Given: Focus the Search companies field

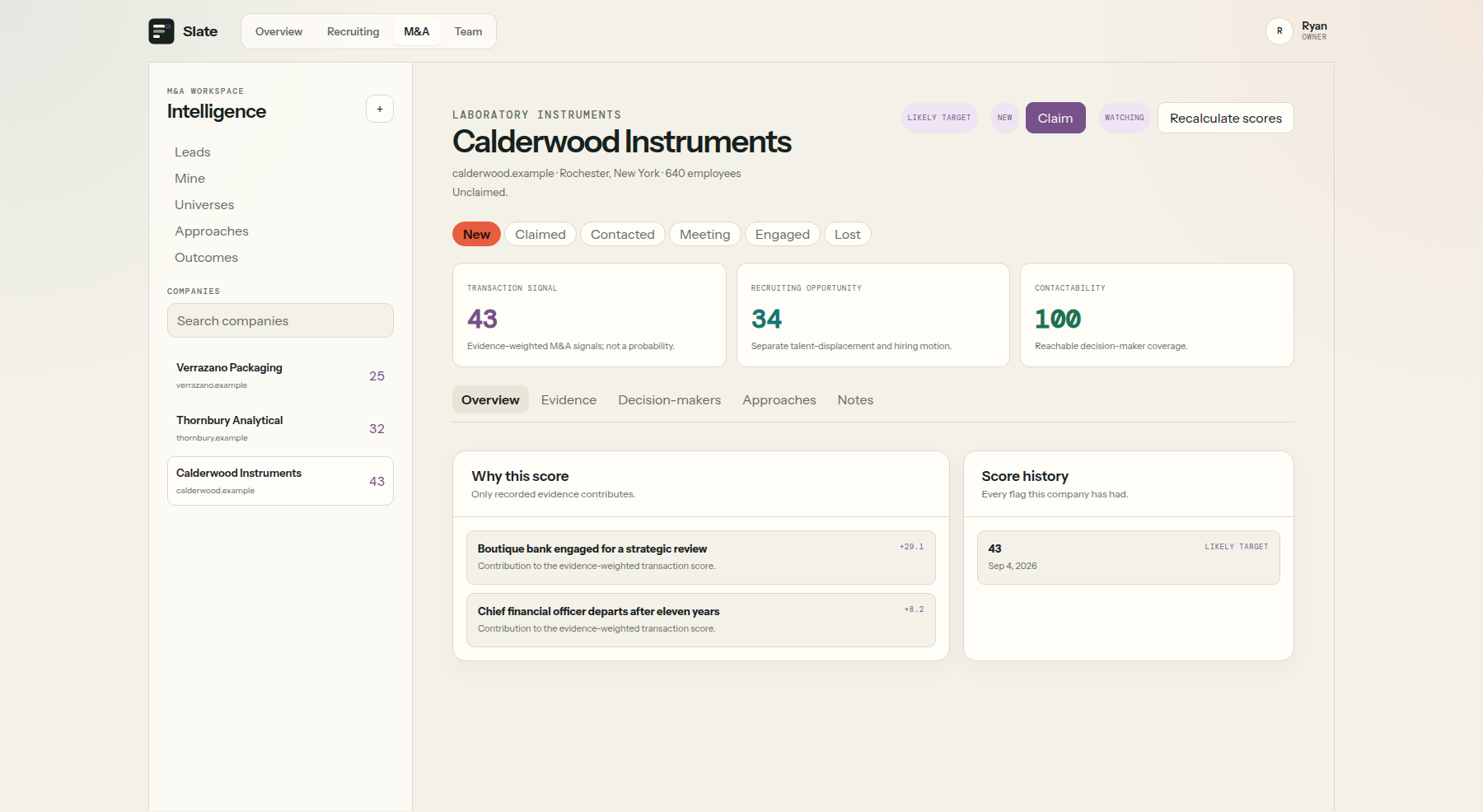Looking at the screenshot, I should point(280,320).
